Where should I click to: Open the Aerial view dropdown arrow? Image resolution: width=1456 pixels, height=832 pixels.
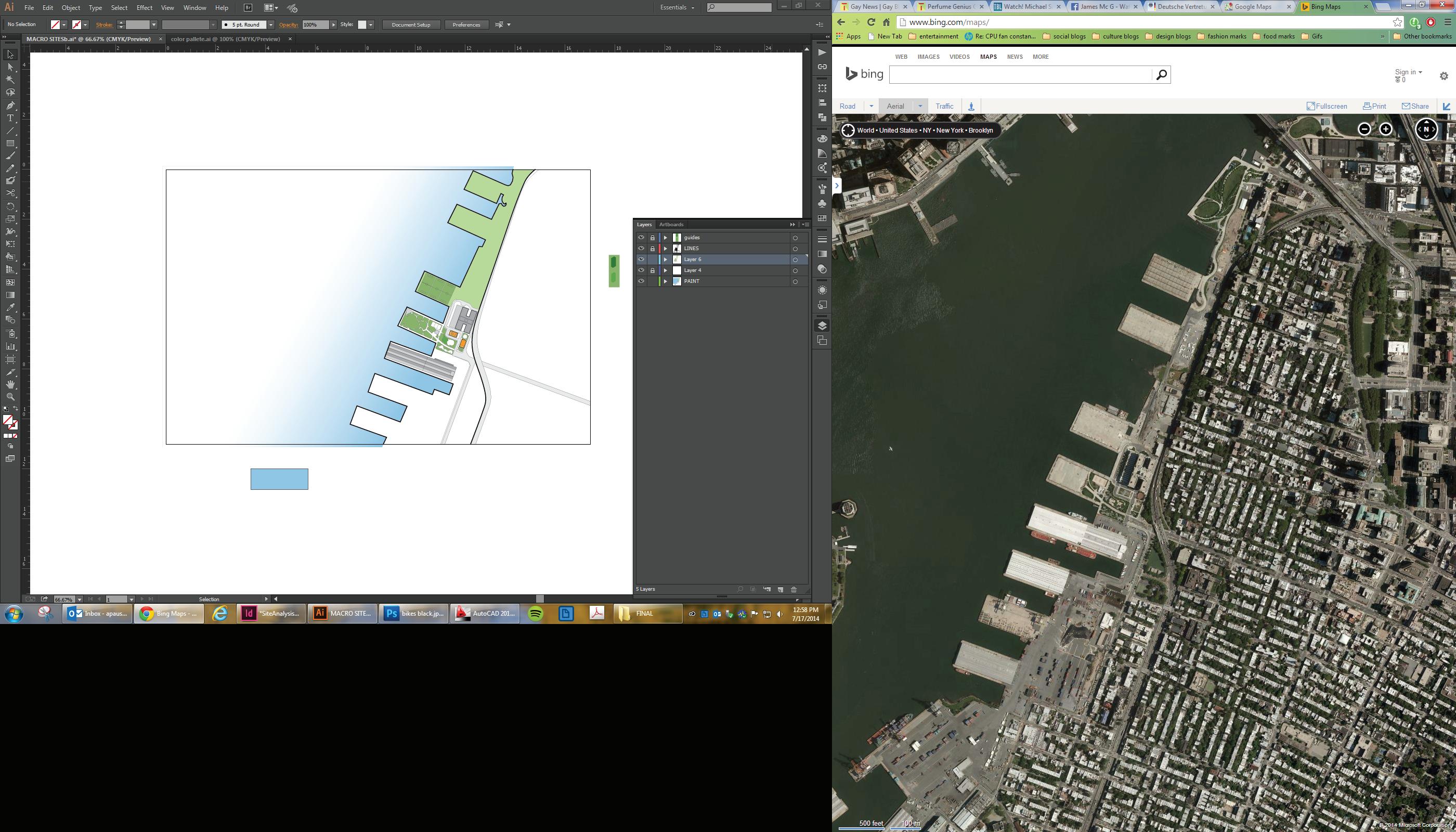tap(920, 106)
